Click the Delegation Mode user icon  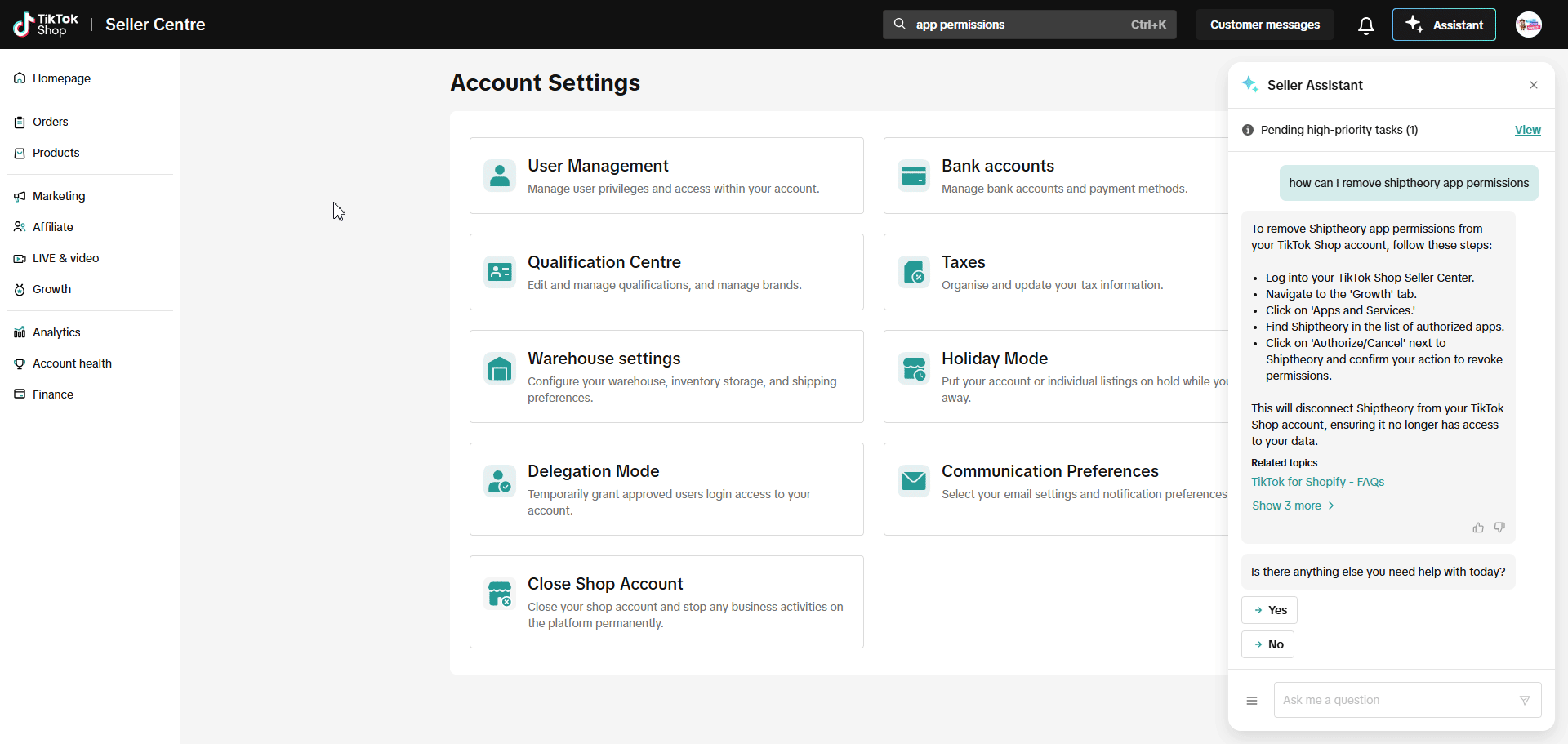500,481
